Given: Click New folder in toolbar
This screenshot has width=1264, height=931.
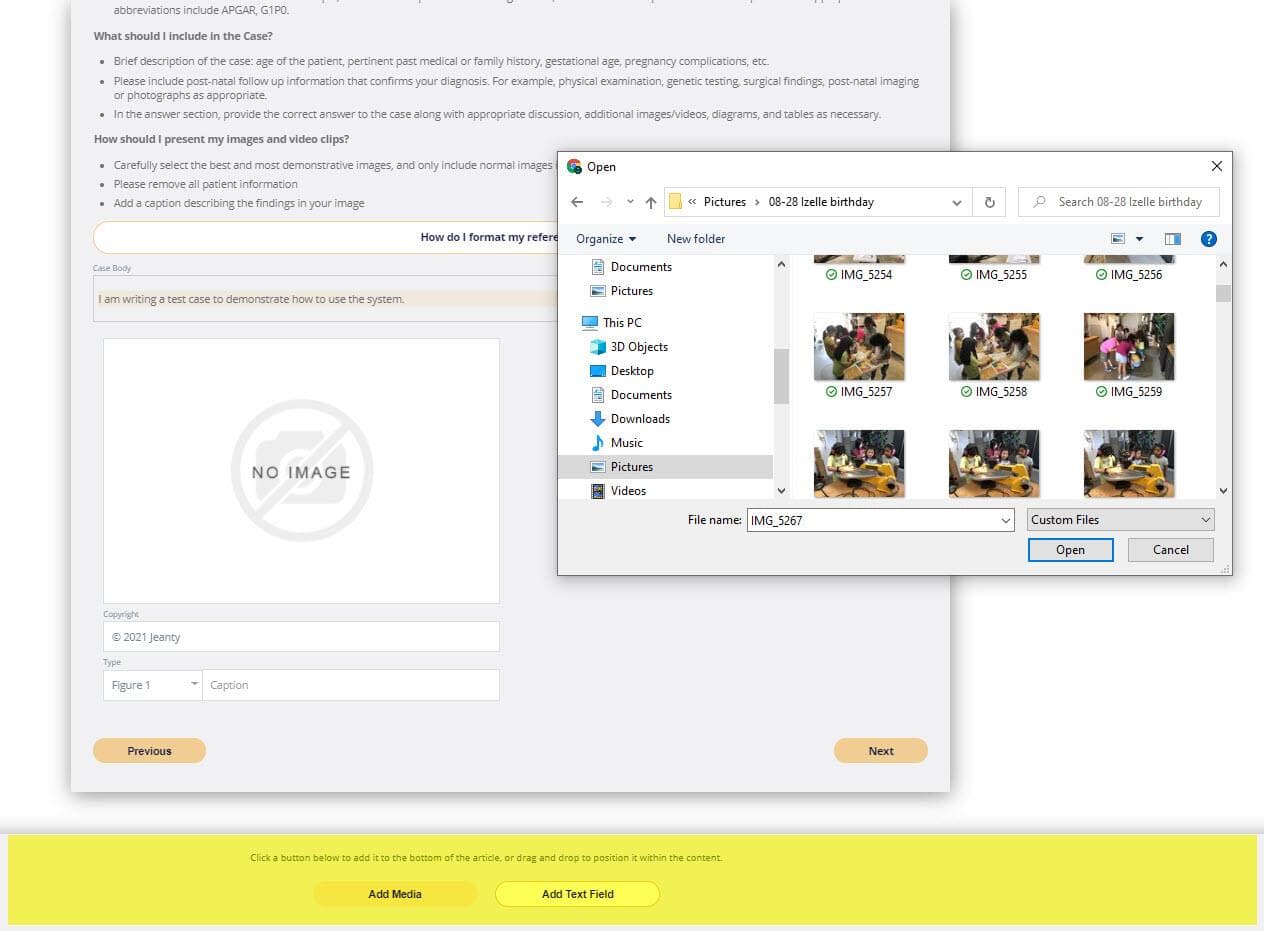Looking at the screenshot, I should coord(696,239).
